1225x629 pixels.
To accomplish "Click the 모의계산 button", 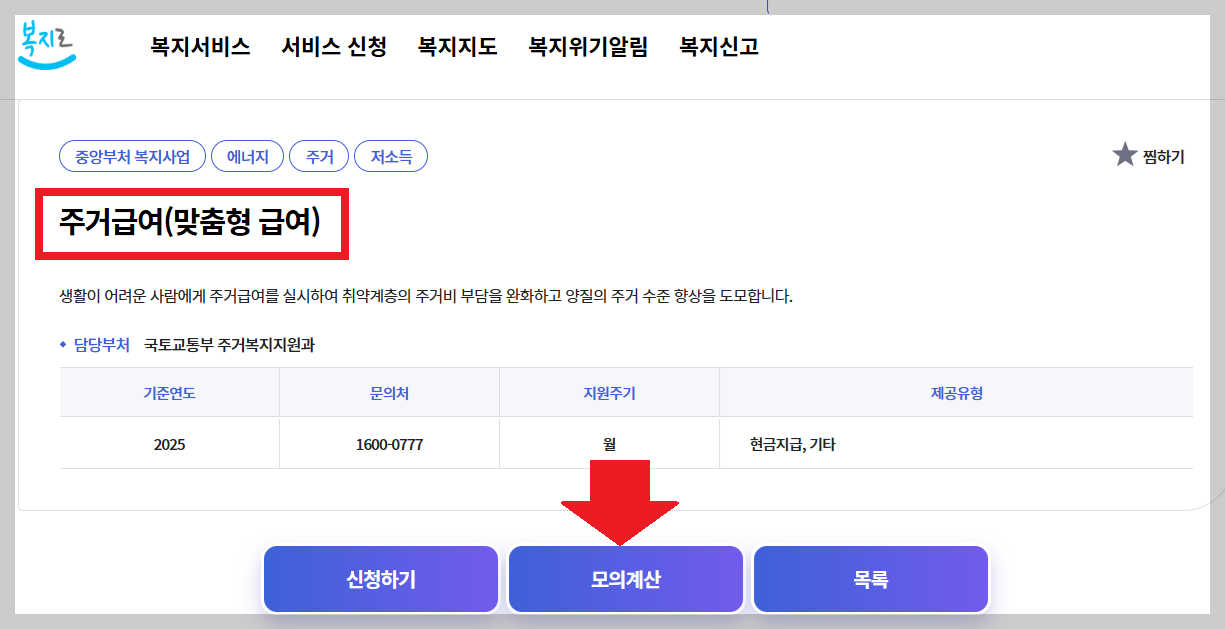I will point(625,578).
